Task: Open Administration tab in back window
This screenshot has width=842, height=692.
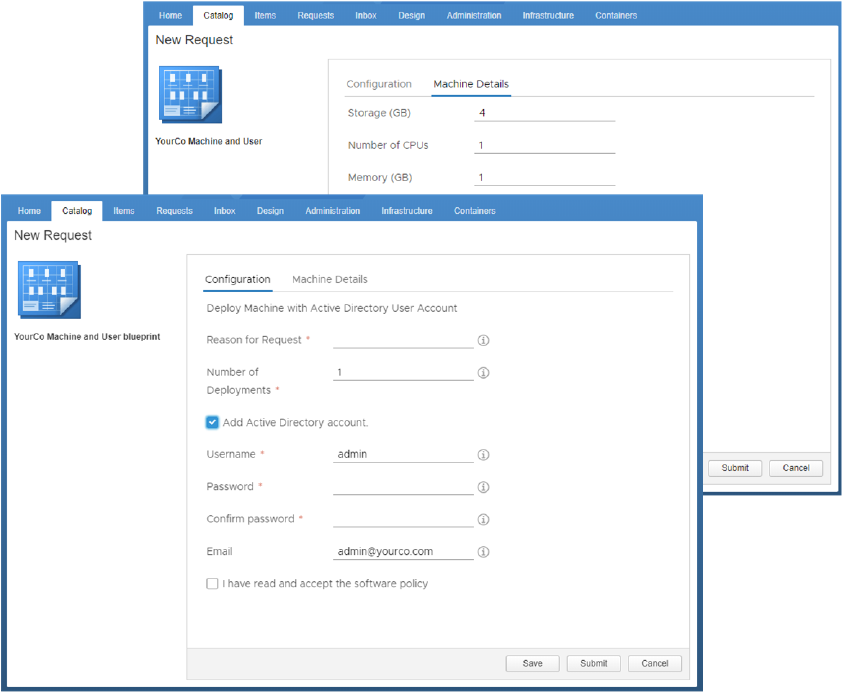Action: click(x=474, y=16)
